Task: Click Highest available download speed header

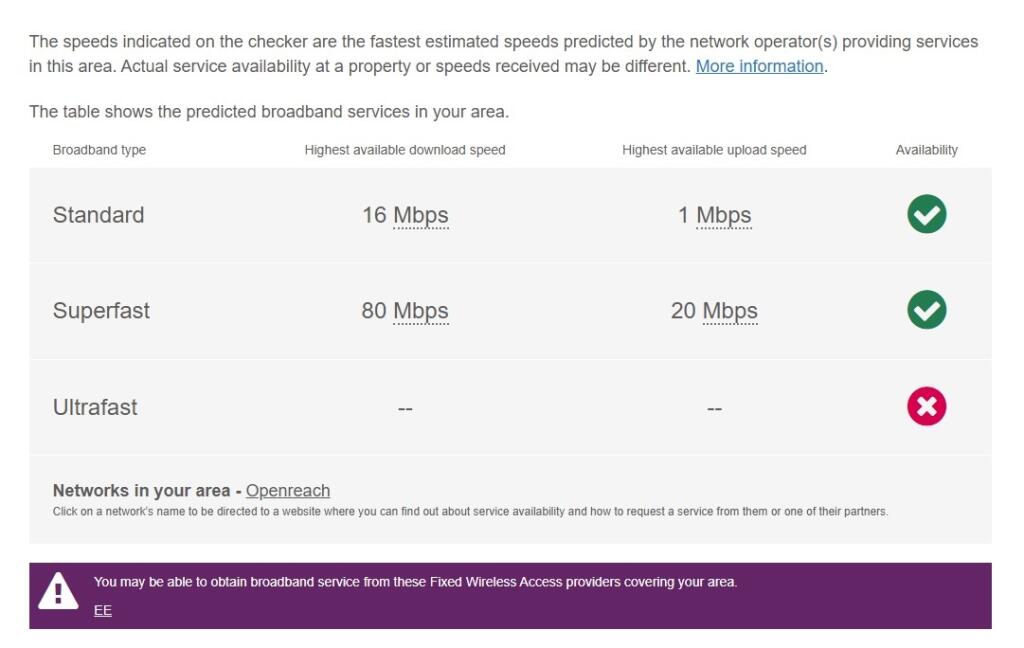Action: click(405, 150)
